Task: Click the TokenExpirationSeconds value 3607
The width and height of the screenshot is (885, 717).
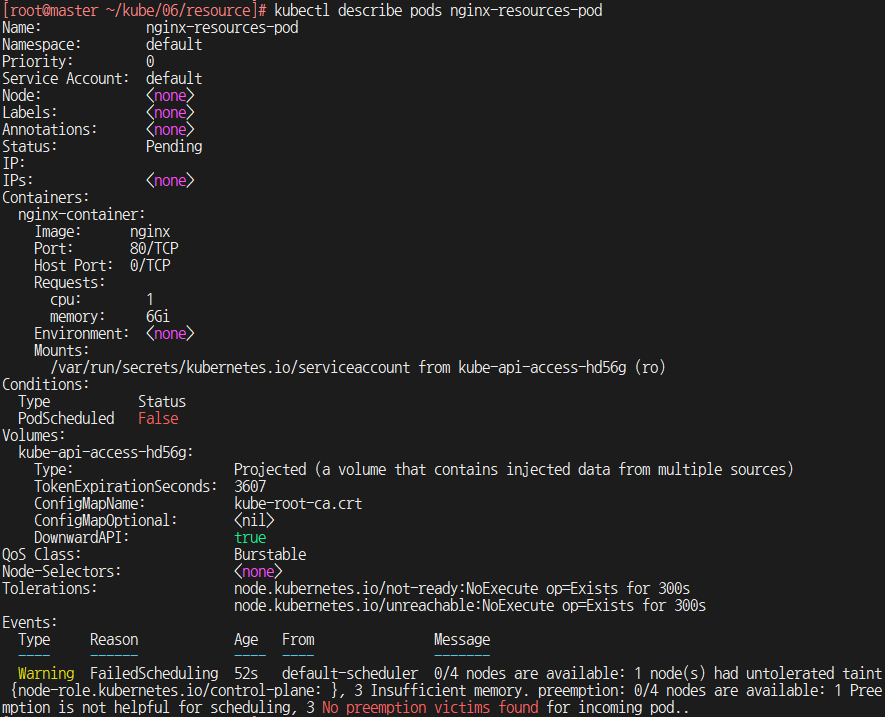Action: (x=250, y=486)
